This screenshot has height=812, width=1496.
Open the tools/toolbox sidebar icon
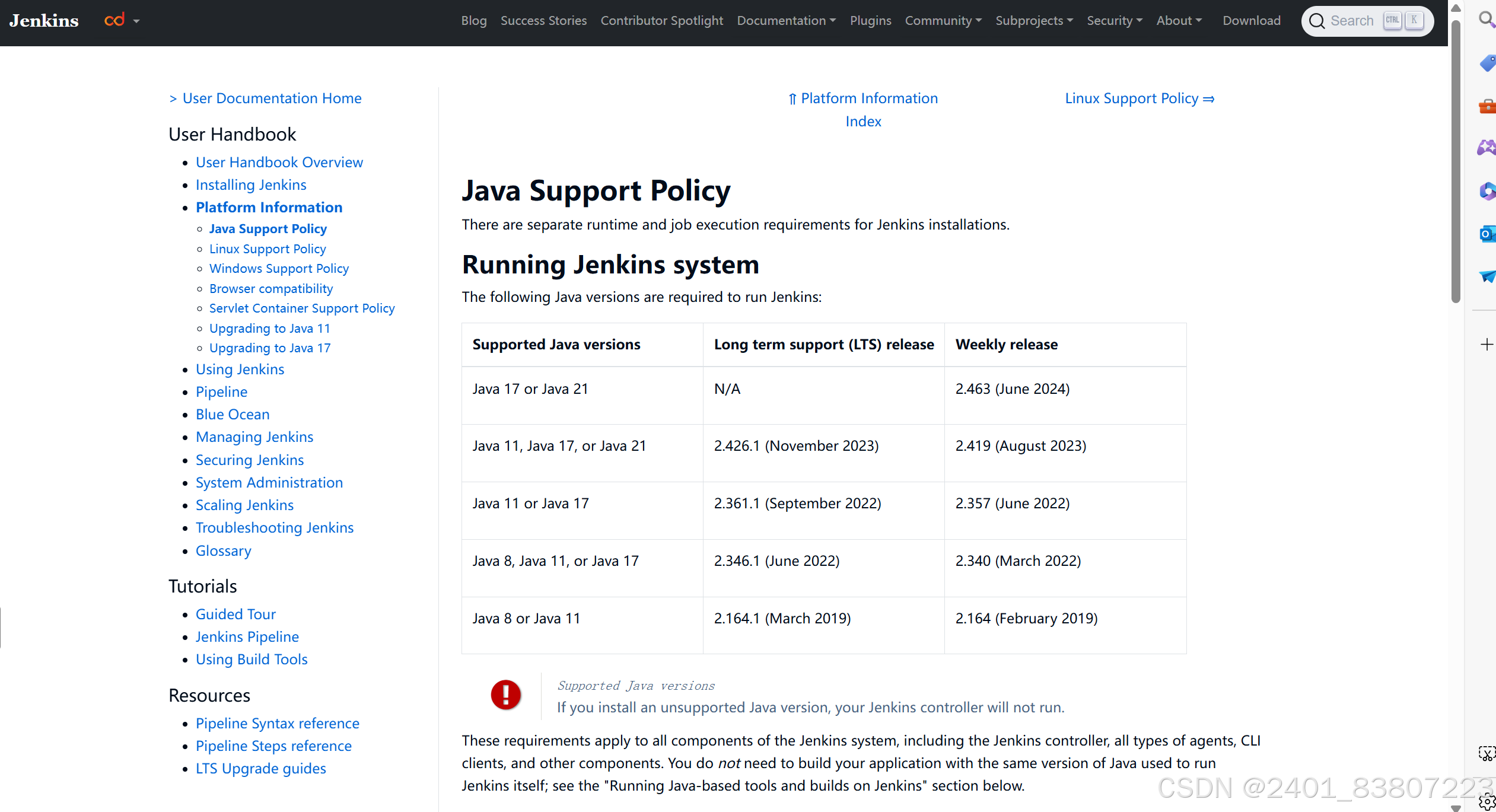click(x=1487, y=107)
